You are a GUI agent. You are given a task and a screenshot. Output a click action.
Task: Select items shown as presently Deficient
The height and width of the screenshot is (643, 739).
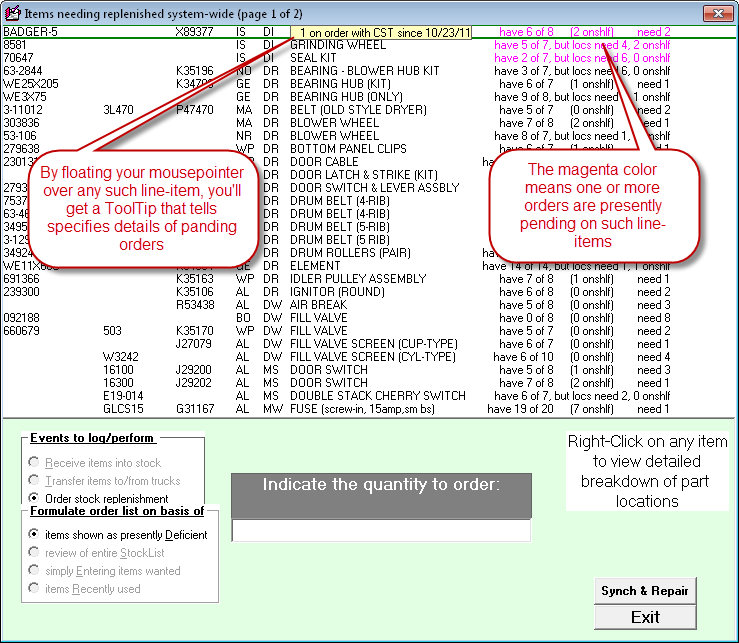pos(36,535)
